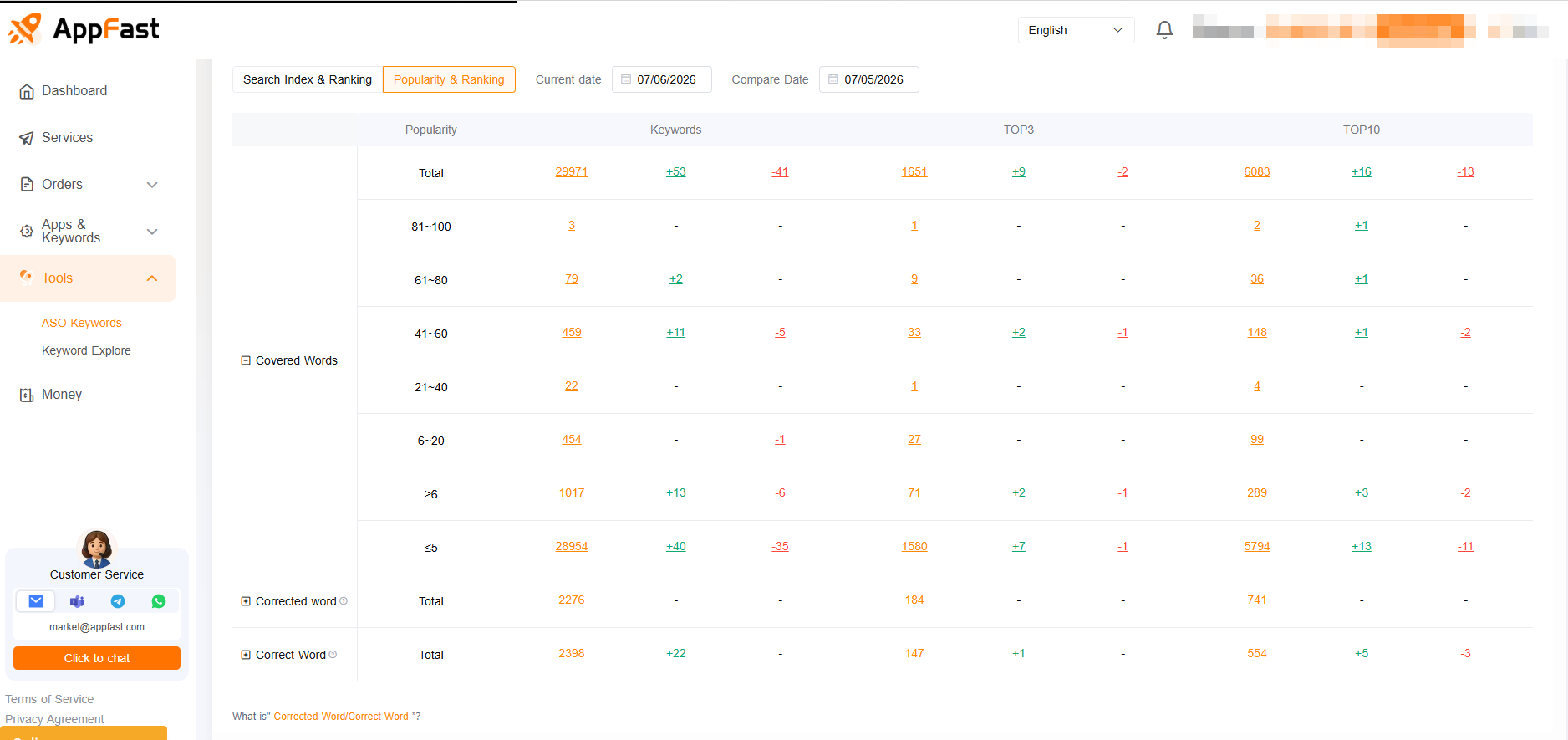Click keywords +53 in Total row
Viewport: 1568px width, 740px height.
point(676,171)
